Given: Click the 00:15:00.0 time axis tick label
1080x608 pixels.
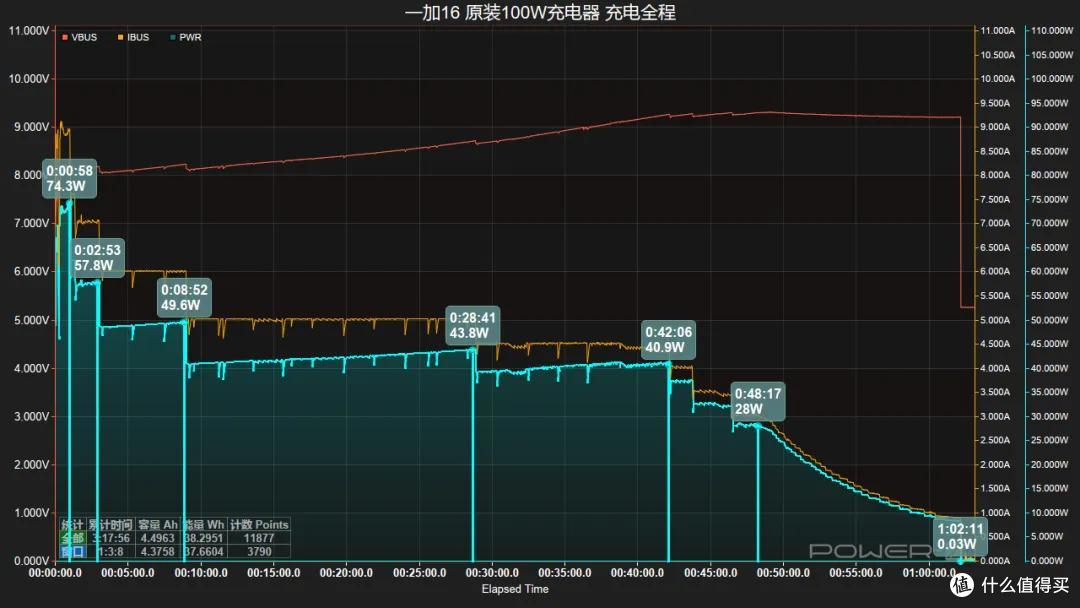Looking at the screenshot, I should click(x=273, y=573).
